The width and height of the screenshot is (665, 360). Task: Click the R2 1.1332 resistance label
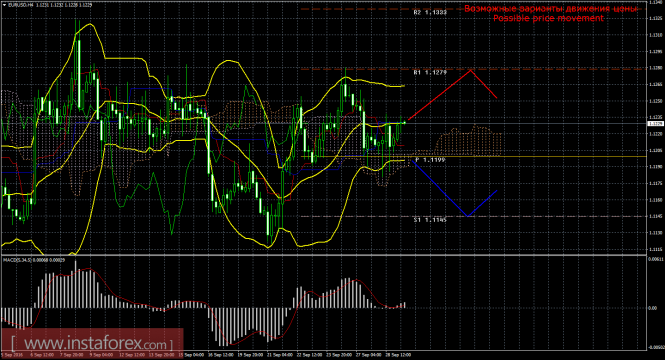tap(430, 13)
